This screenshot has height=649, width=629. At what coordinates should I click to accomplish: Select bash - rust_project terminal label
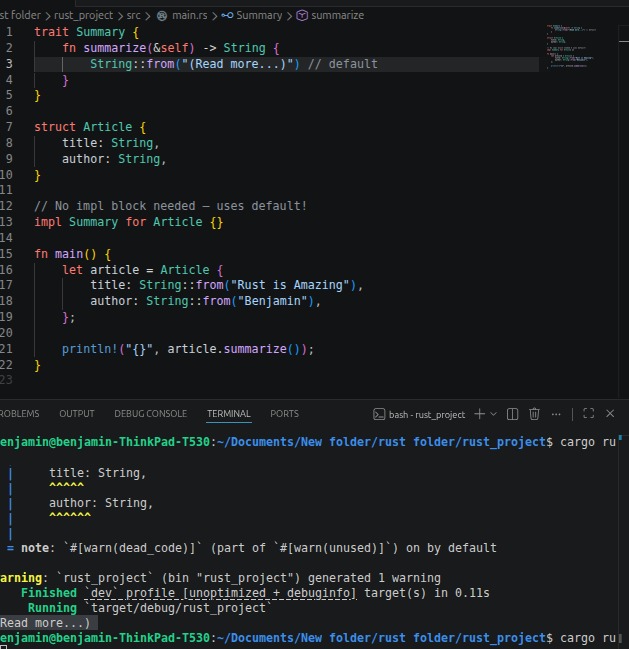click(x=427, y=415)
